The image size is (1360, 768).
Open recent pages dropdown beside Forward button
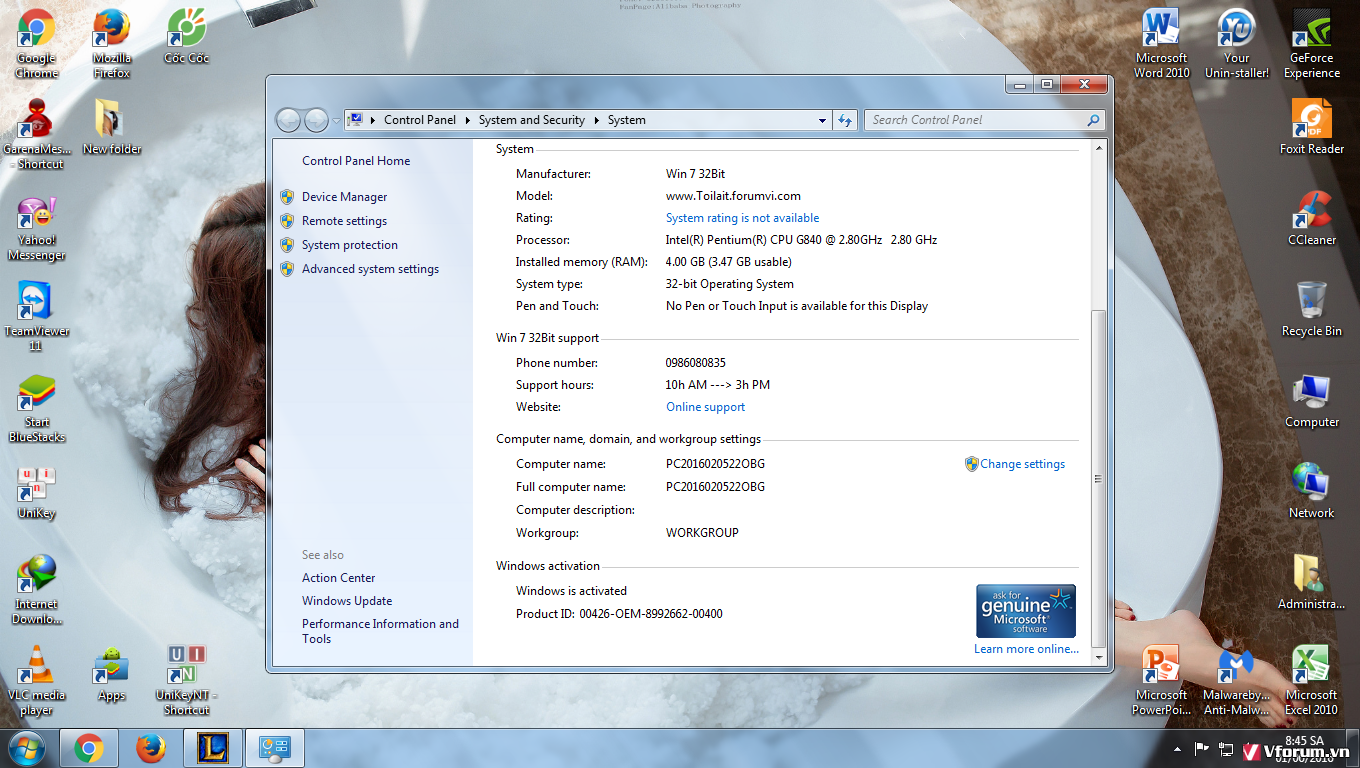[336, 121]
